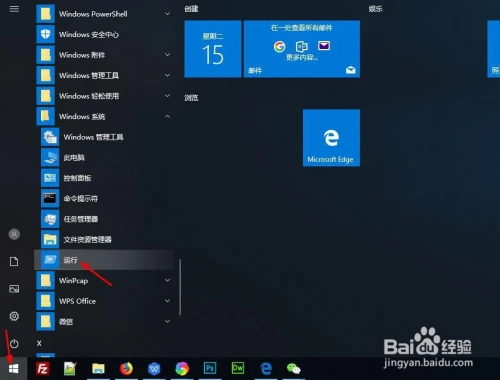Launch Edge from the taskbar

click(266, 369)
